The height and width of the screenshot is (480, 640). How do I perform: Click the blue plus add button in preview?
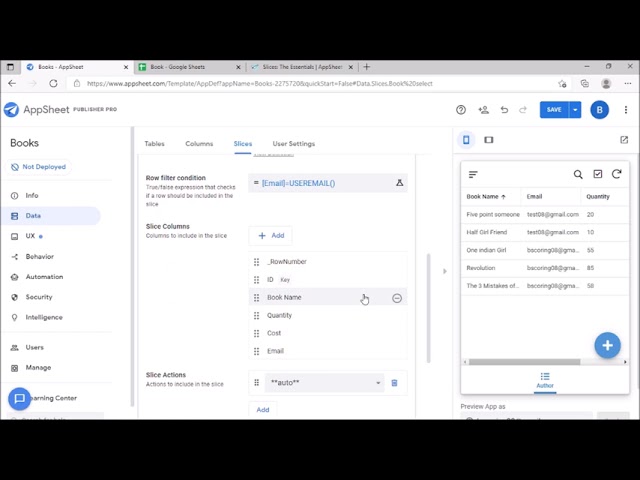[607, 345]
